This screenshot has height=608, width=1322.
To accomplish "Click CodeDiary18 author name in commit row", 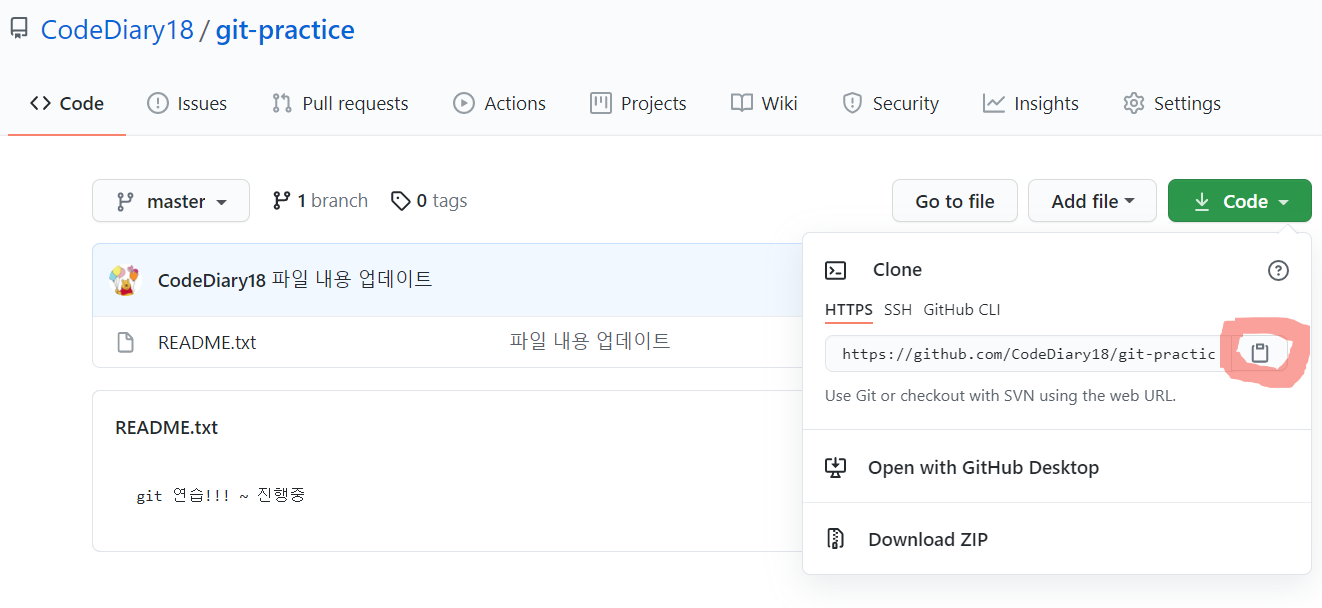I will click(212, 280).
